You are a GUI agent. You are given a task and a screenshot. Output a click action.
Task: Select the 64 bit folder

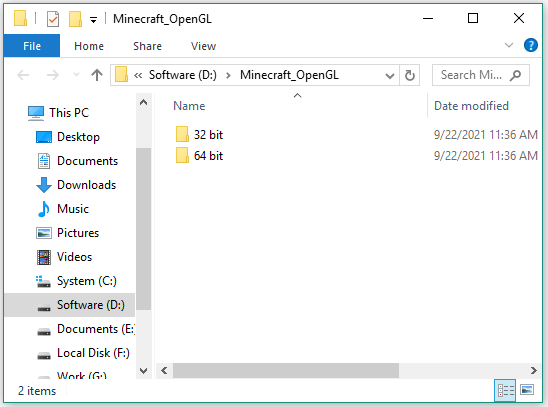coord(208,156)
